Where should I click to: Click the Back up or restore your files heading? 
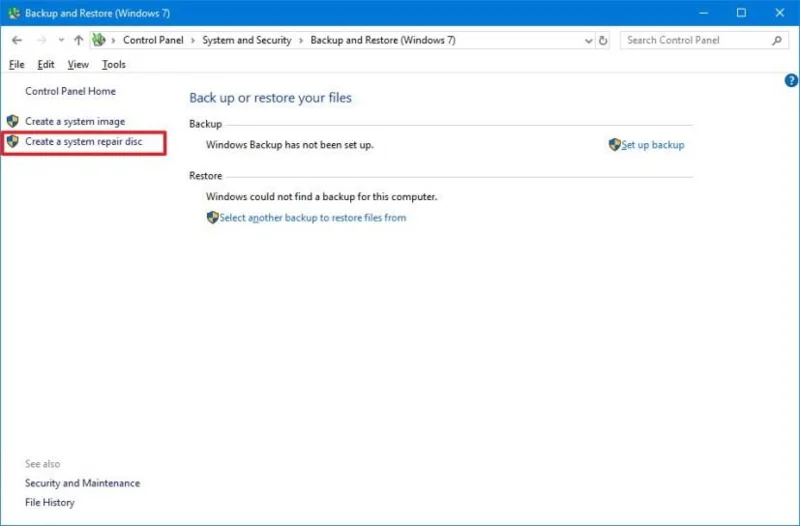(270, 98)
